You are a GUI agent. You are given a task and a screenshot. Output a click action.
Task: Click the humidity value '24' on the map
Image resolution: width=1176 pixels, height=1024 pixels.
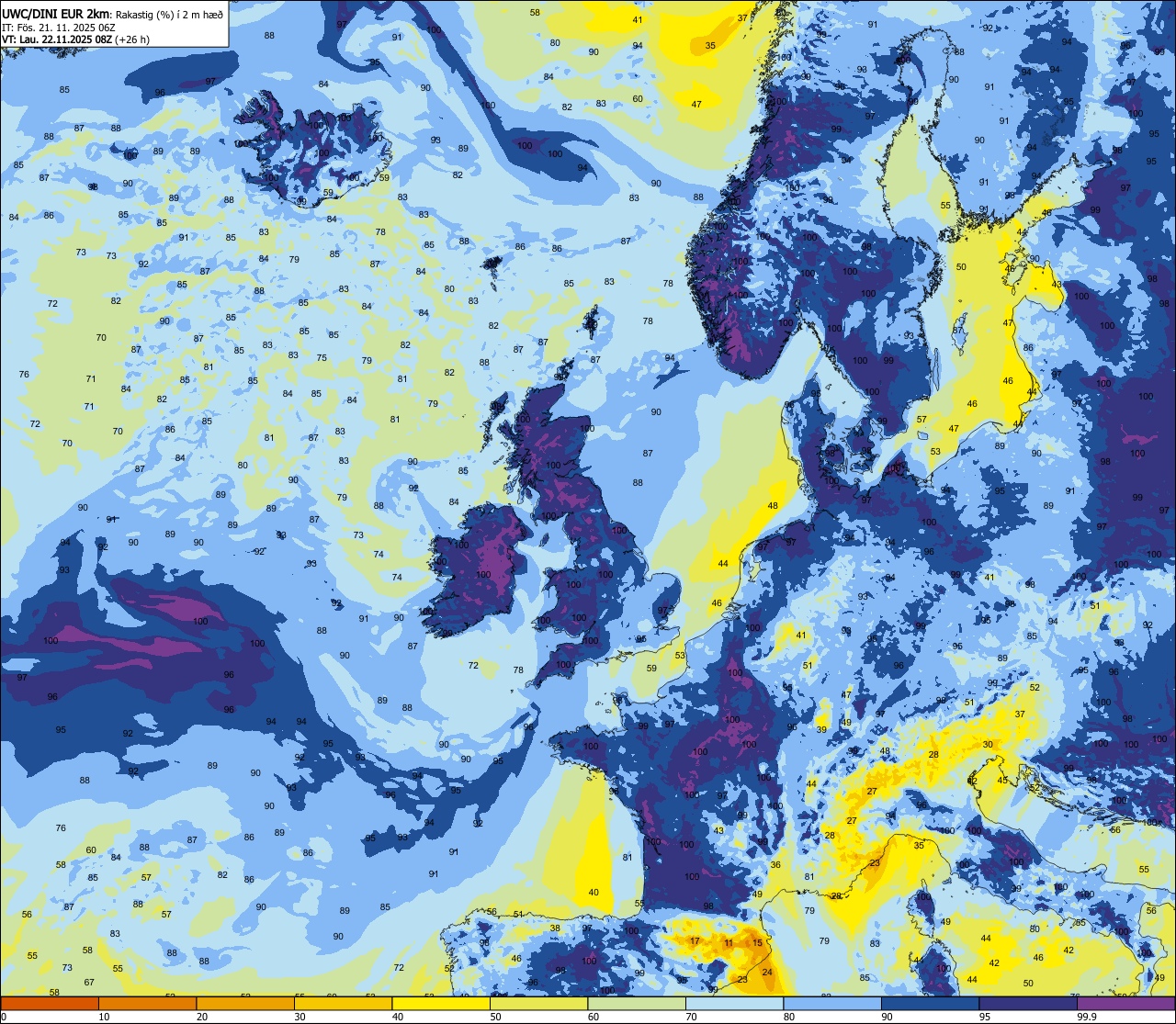click(767, 972)
